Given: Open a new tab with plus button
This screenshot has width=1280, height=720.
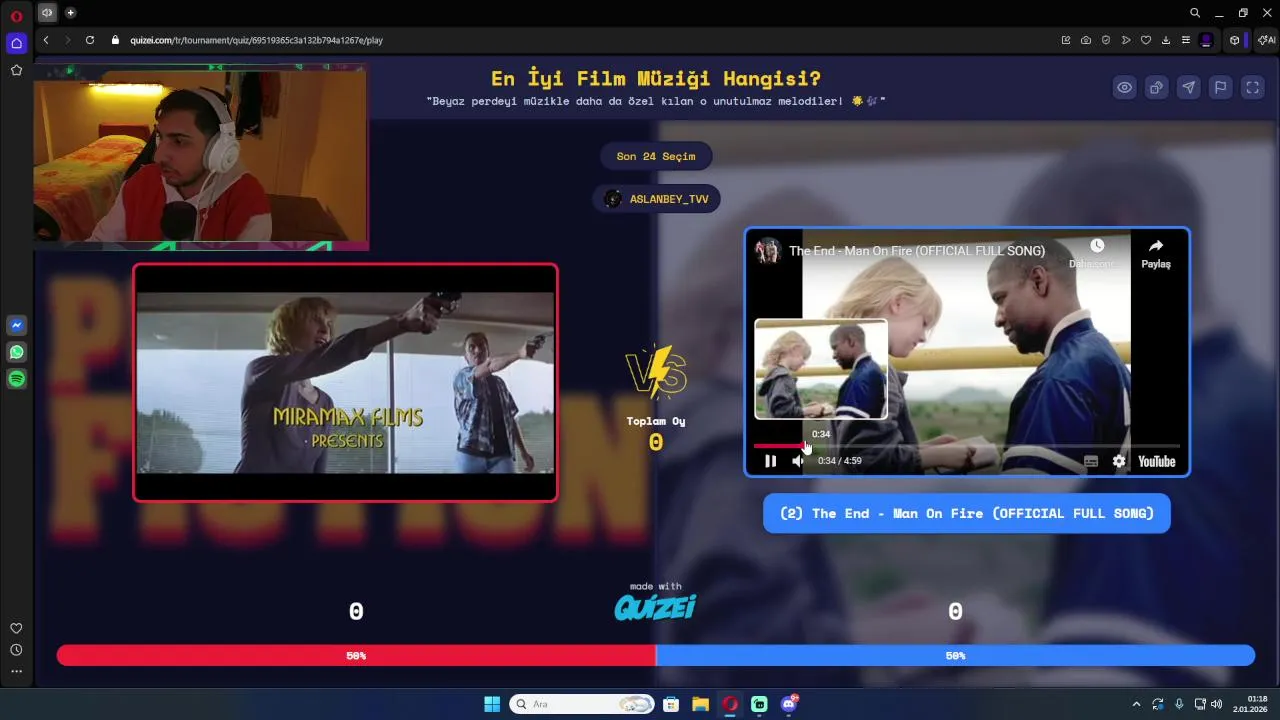Looking at the screenshot, I should pos(70,13).
